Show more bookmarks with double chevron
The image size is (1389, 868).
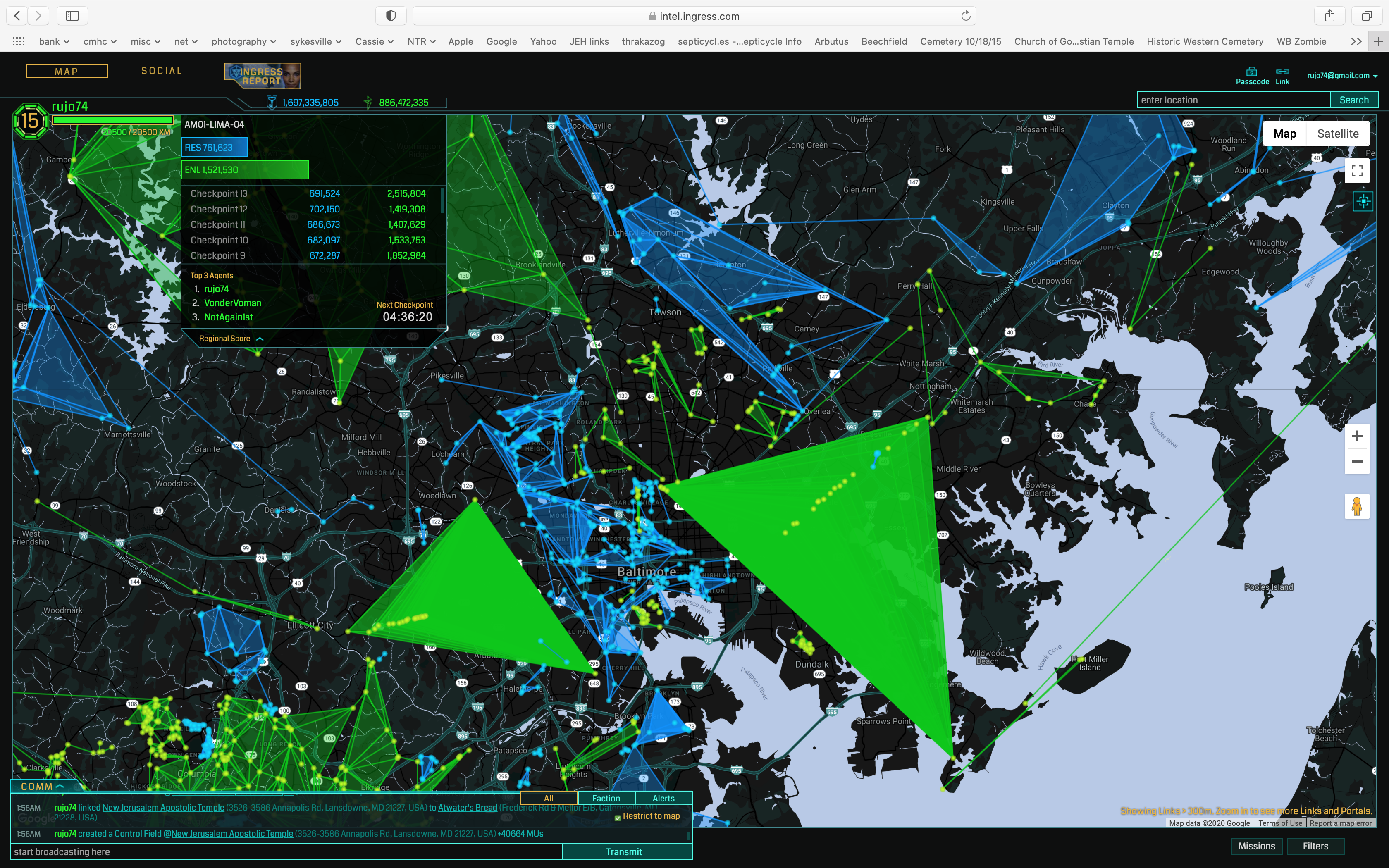[x=1356, y=41]
